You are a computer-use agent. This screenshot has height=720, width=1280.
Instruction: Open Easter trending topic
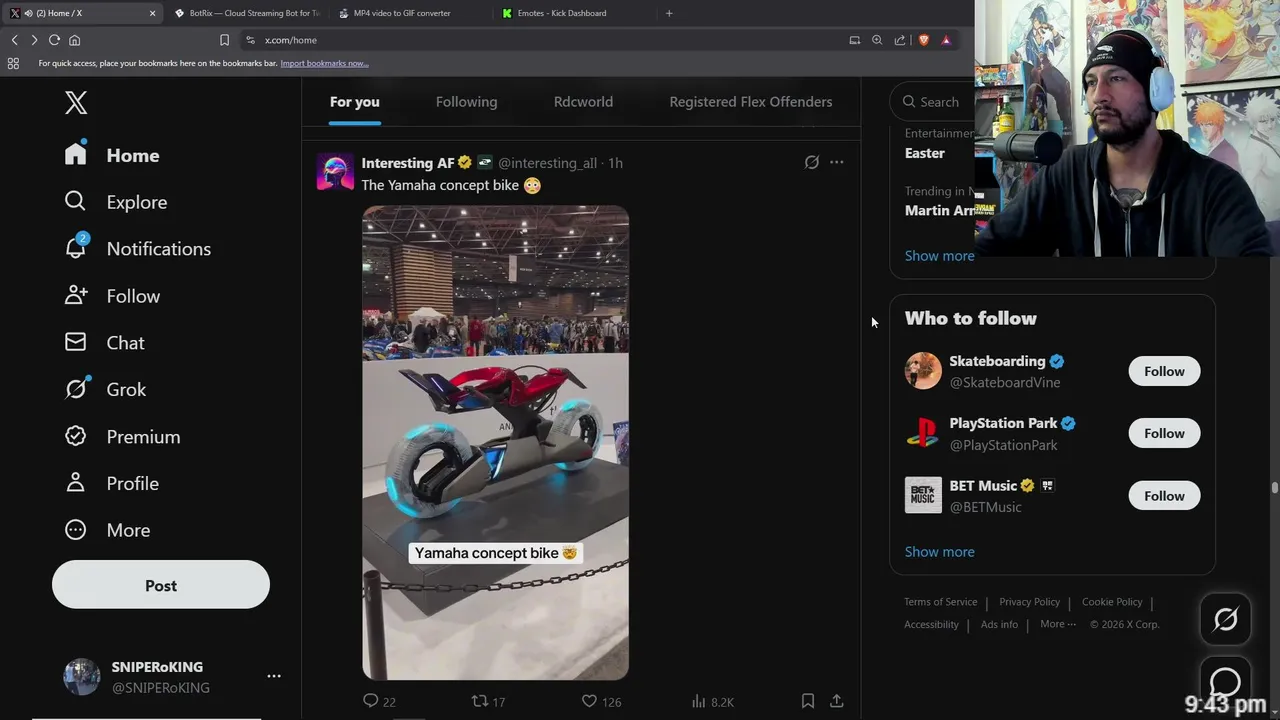pyautogui.click(x=925, y=153)
